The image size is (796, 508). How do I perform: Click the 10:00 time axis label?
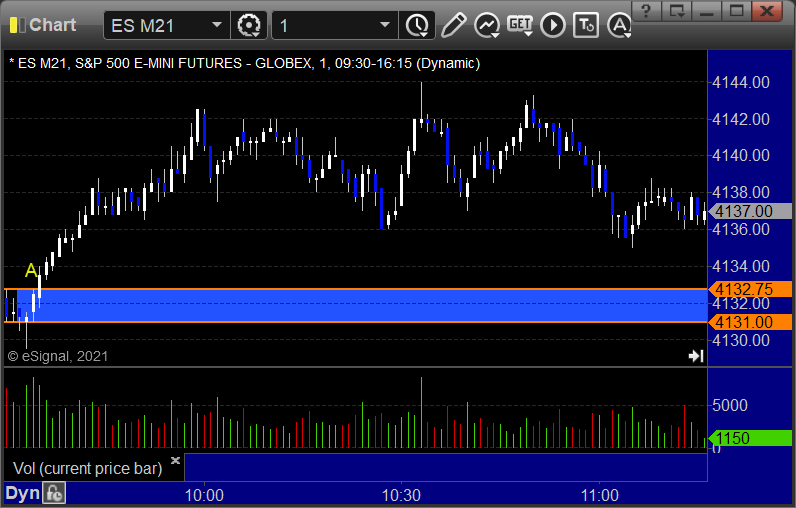point(204,495)
